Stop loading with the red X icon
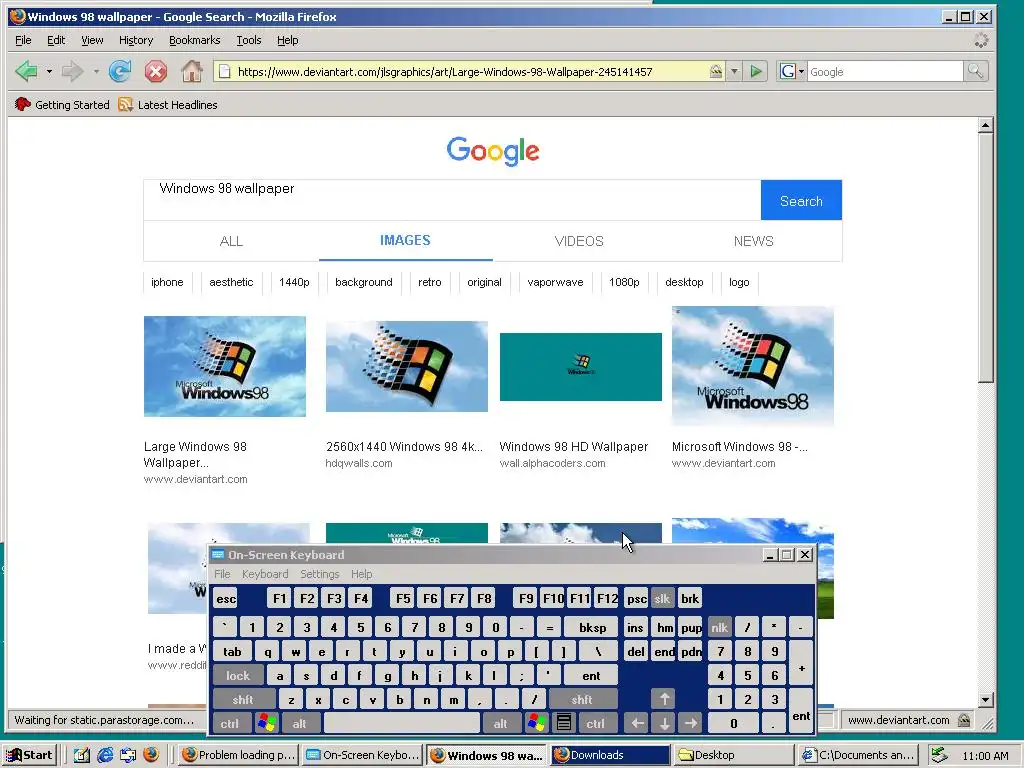The image size is (1024, 768). pos(155,71)
